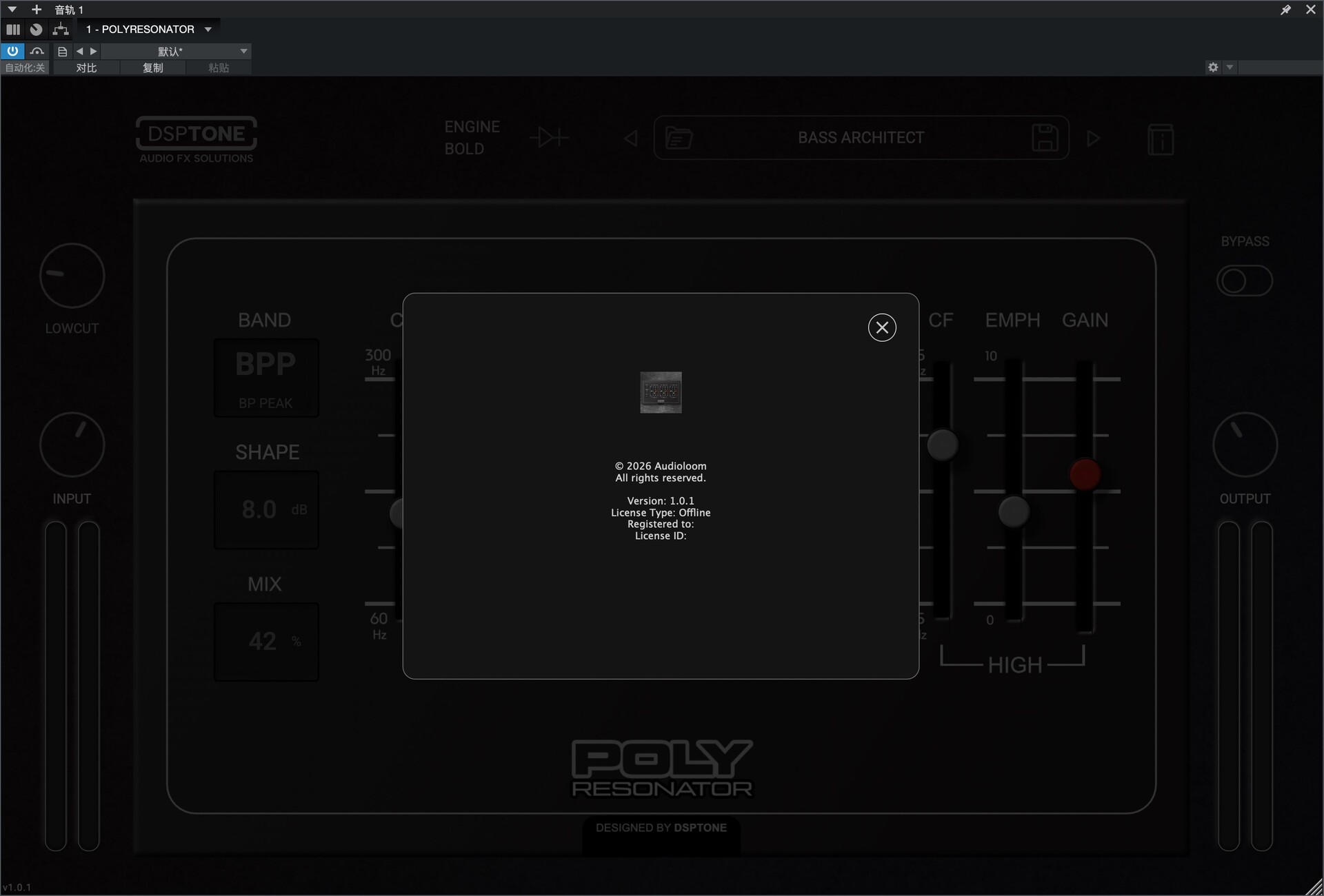Image resolution: width=1324 pixels, height=896 pixels.
Task: Expand the 1 - POLYRESONATOR dropdown
Action: coord(208,29)
